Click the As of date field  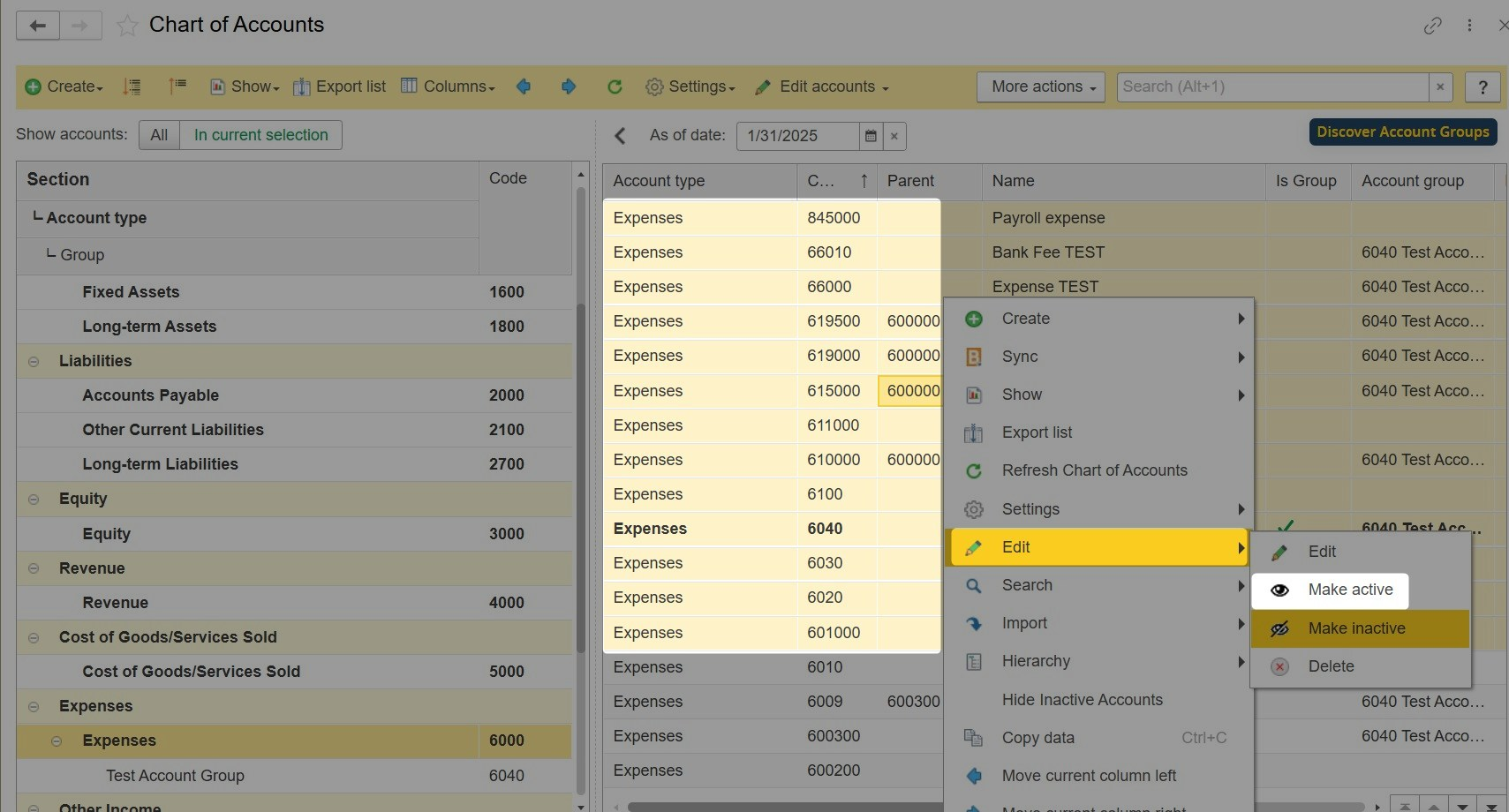click(797, 136)
